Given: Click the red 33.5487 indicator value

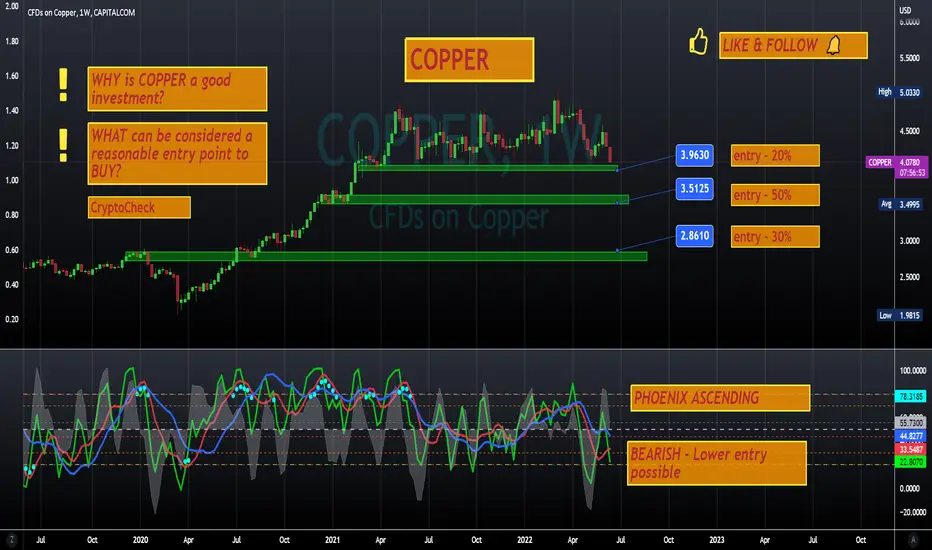Looking at the screenshot, I should coord(911,450).
